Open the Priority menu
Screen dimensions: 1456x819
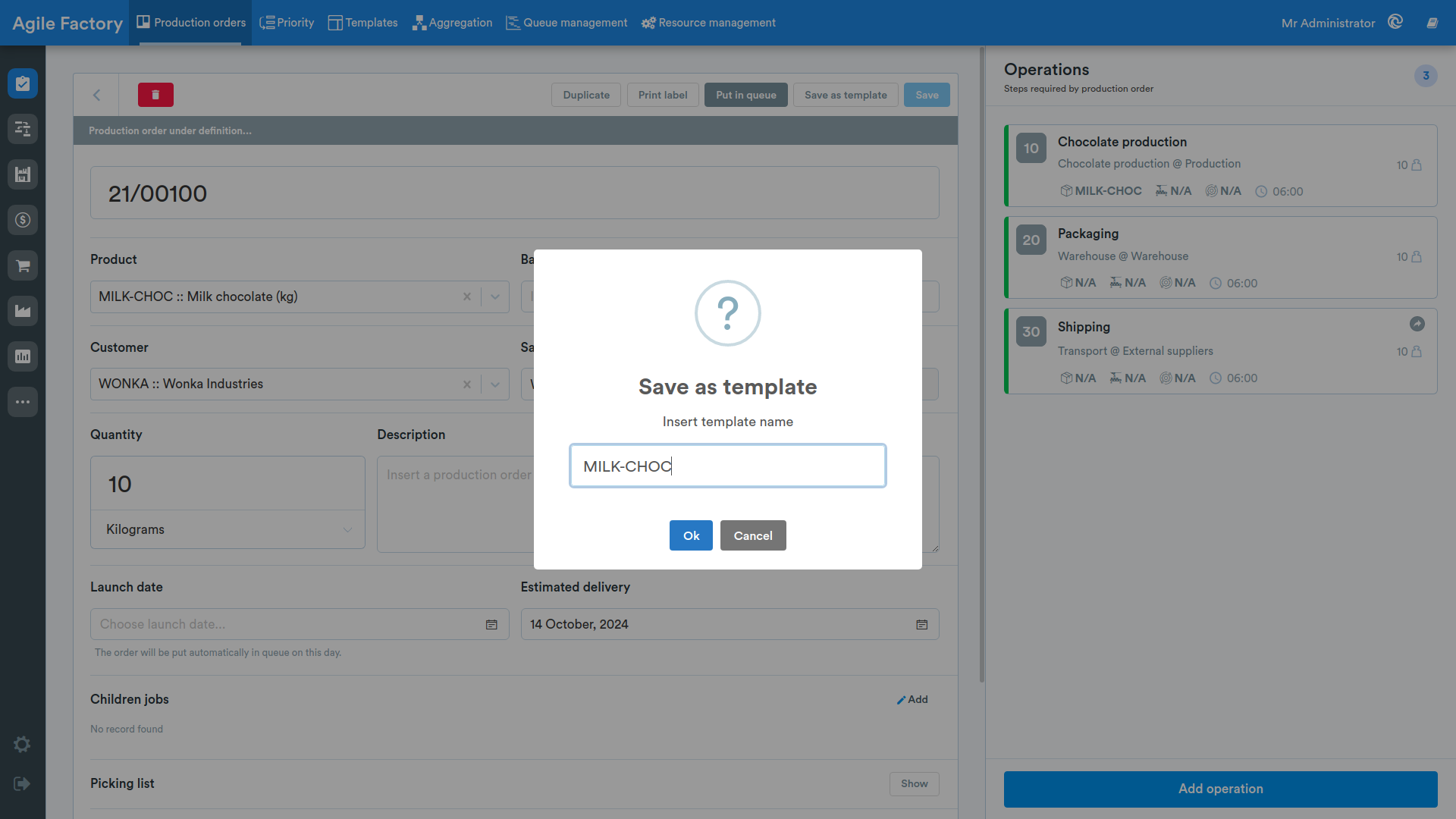tap(287, 23)
